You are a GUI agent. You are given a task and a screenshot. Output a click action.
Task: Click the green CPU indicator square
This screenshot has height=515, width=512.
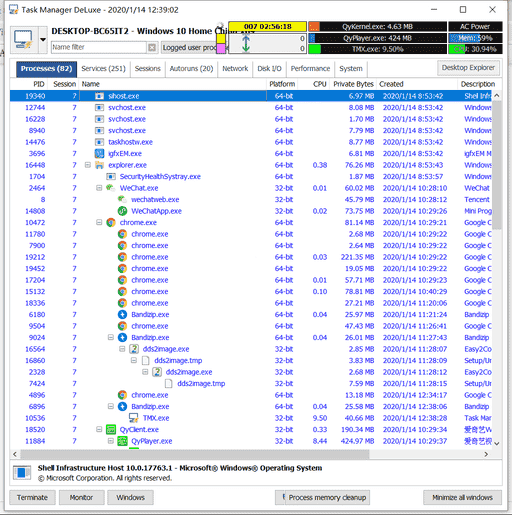point(314,49)
